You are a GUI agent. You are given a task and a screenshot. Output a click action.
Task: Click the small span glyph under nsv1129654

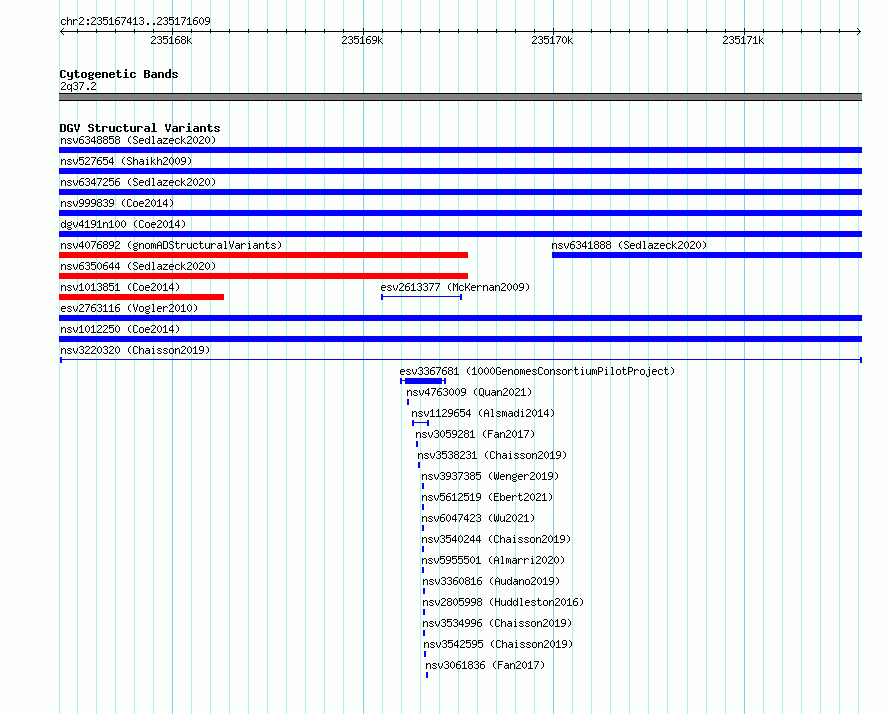420,423
